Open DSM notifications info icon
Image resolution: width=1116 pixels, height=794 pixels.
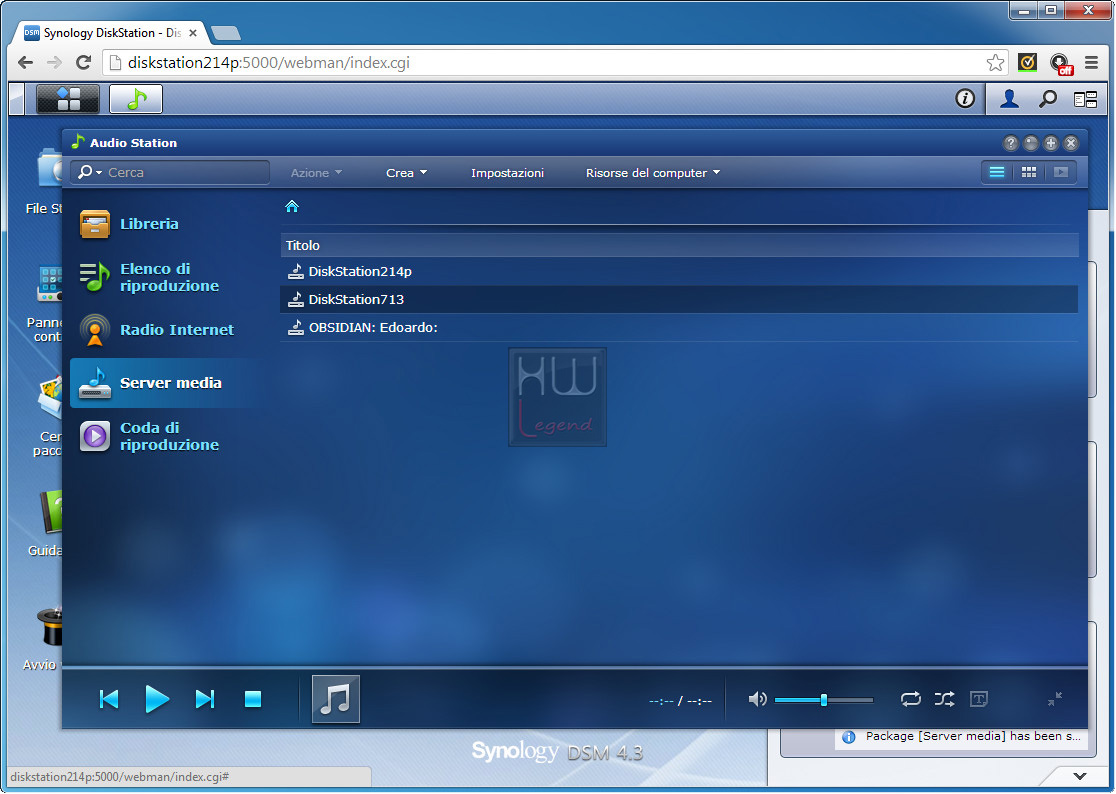(964, 98)
